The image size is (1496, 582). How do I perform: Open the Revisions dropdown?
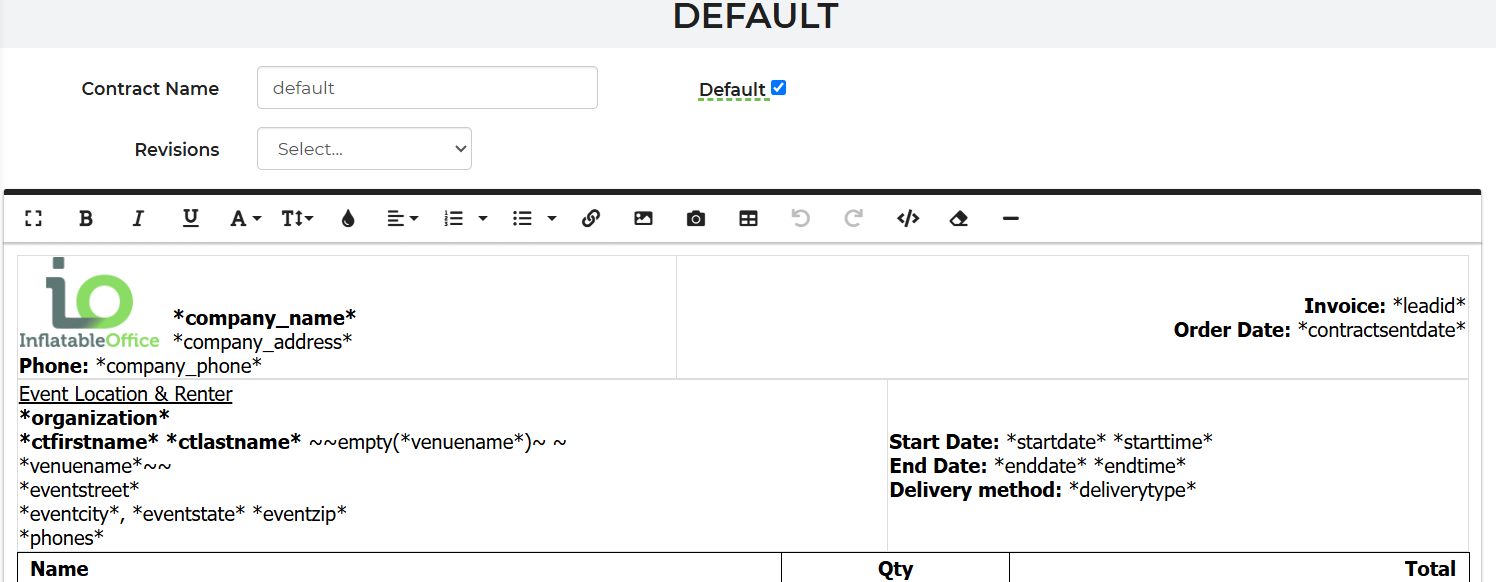[364, 149]
